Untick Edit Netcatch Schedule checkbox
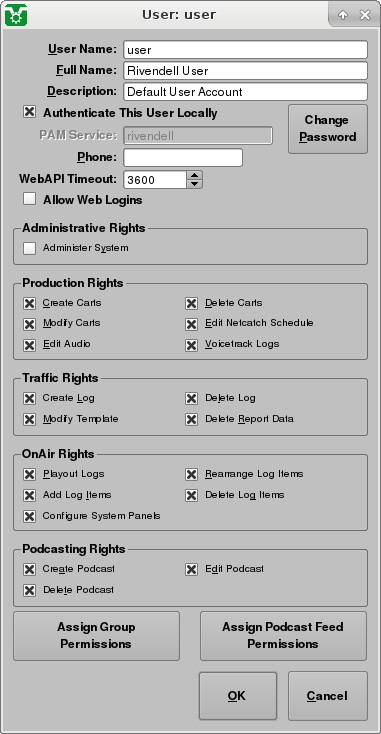Screen dimensions: 381x734 click(x=191, y=323)
